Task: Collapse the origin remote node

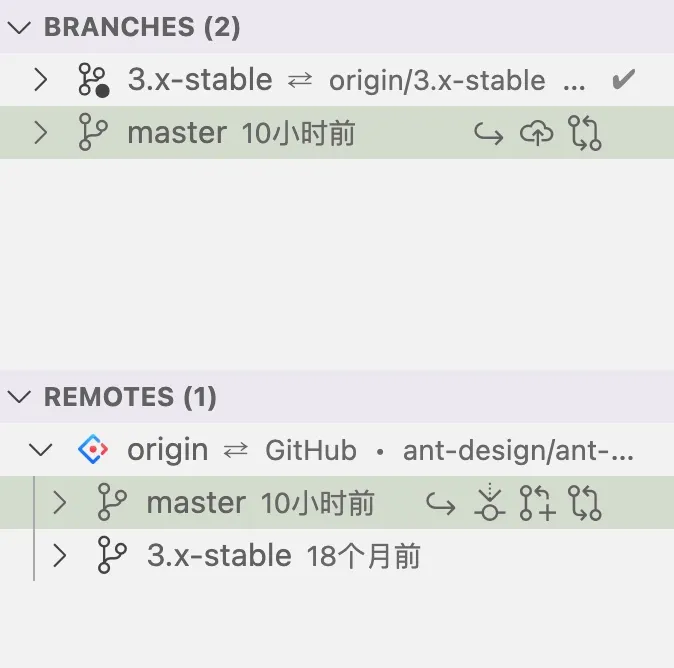Action: coord(40,450)
